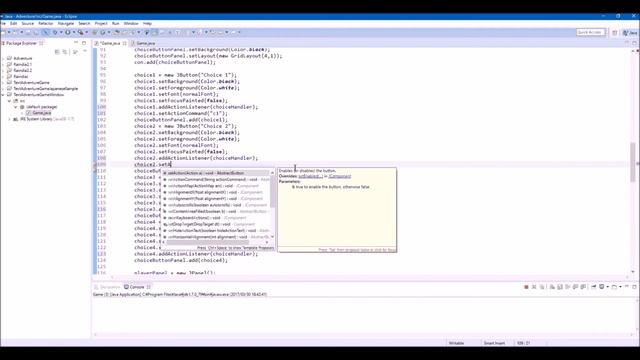Viewport: 640px width, 360px height.
Task: Toggle Word Wrap in Console toolbar
Action: 568,287
